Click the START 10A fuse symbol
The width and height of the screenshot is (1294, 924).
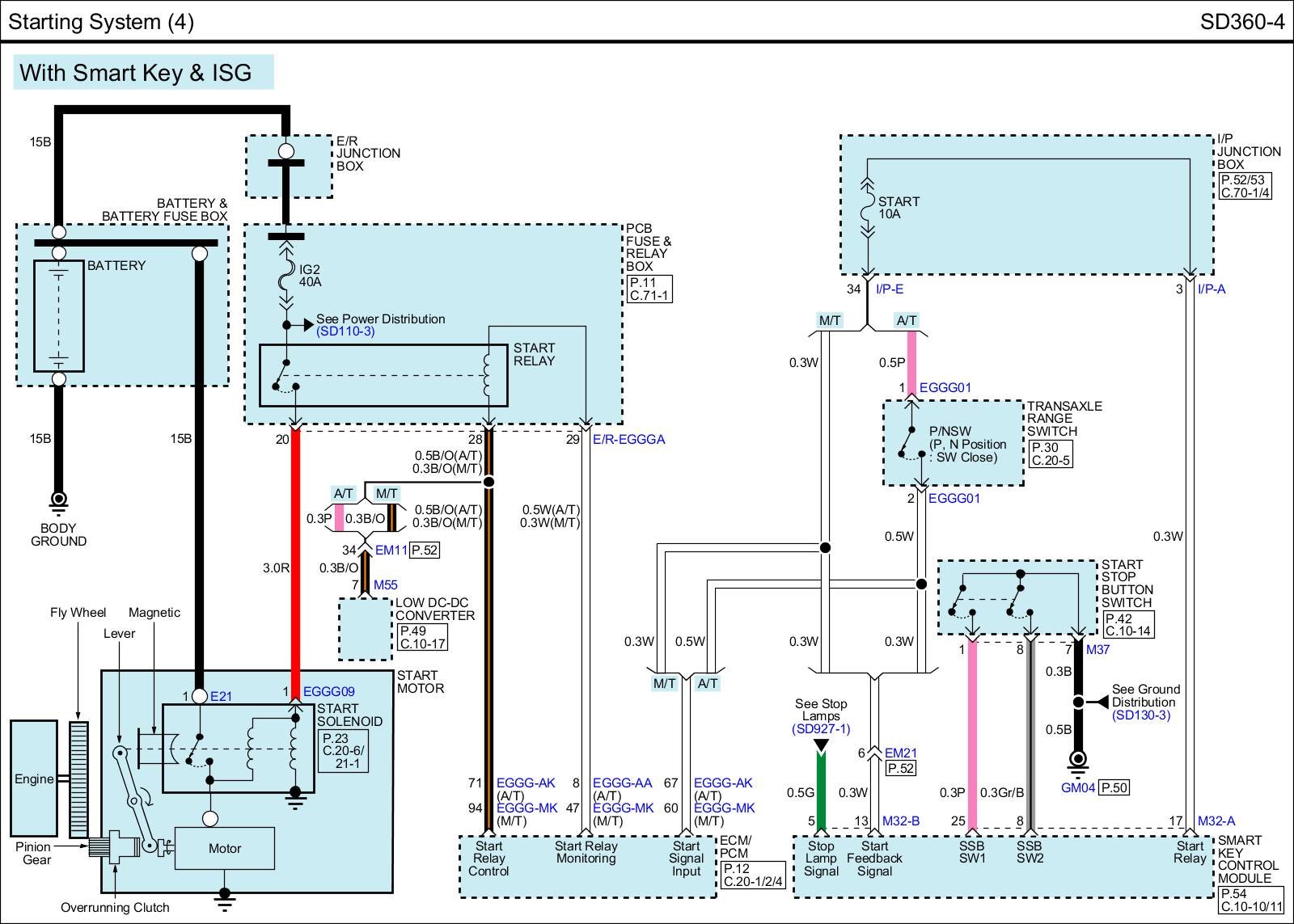click(867, 209)
